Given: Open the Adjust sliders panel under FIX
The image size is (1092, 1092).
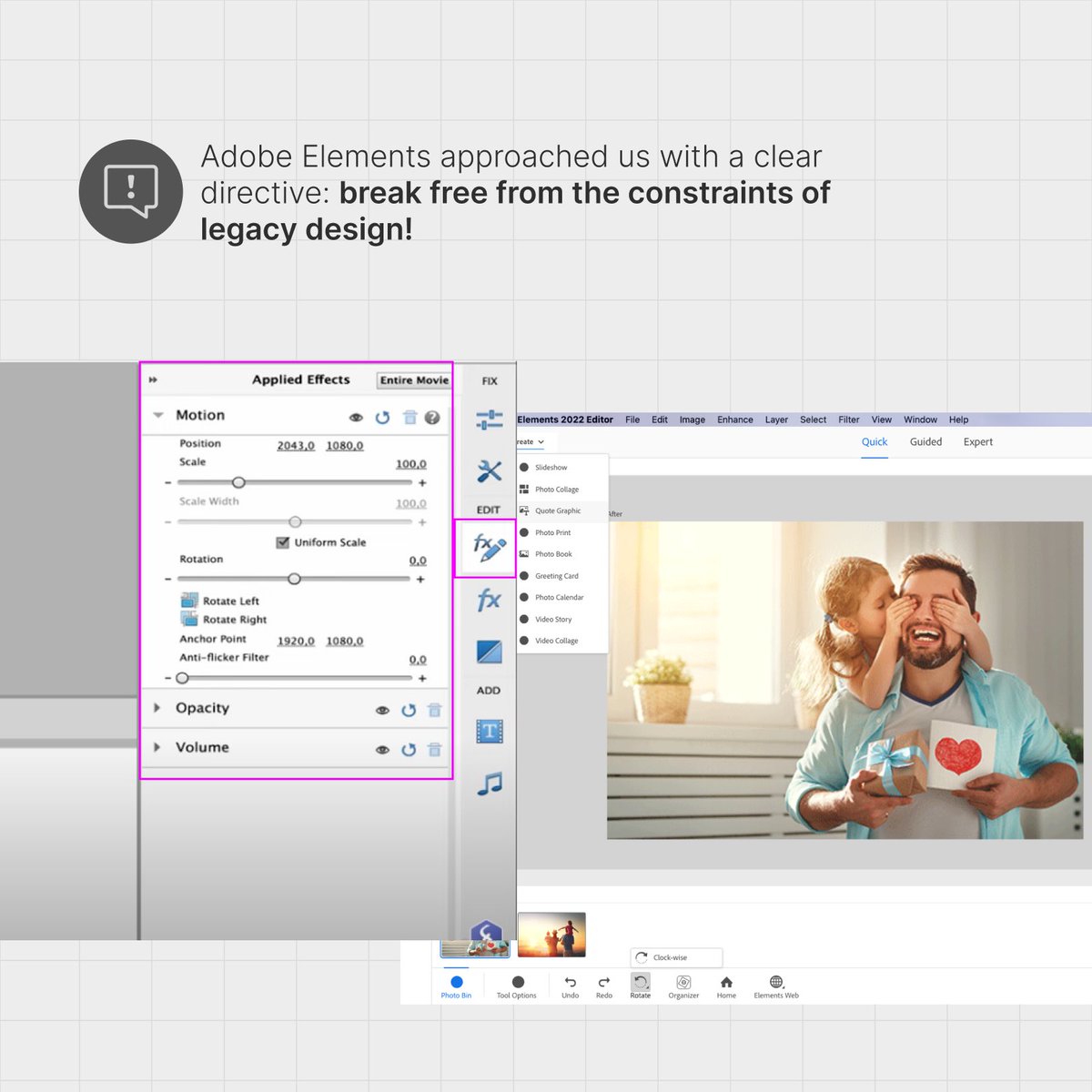Looking at the screenshot, I should tap(490, 420).
